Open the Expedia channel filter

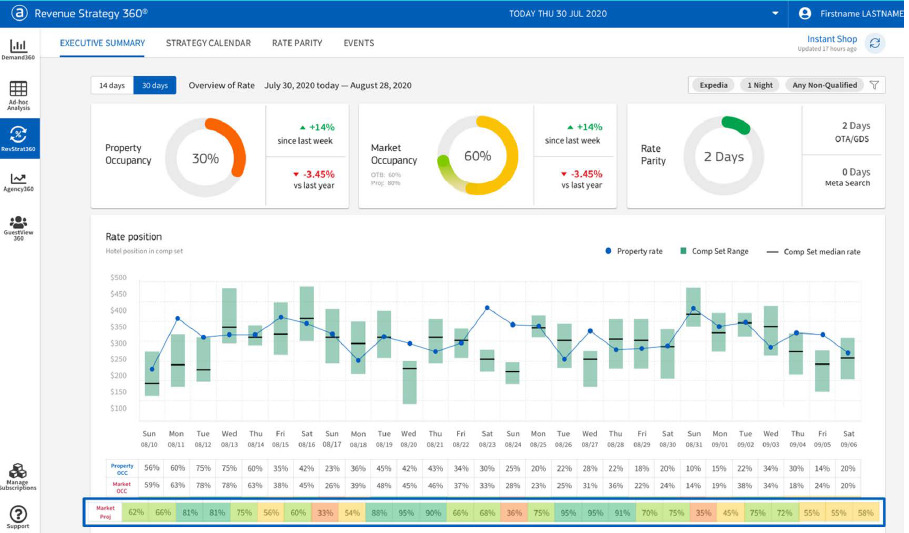click(713, 85)
